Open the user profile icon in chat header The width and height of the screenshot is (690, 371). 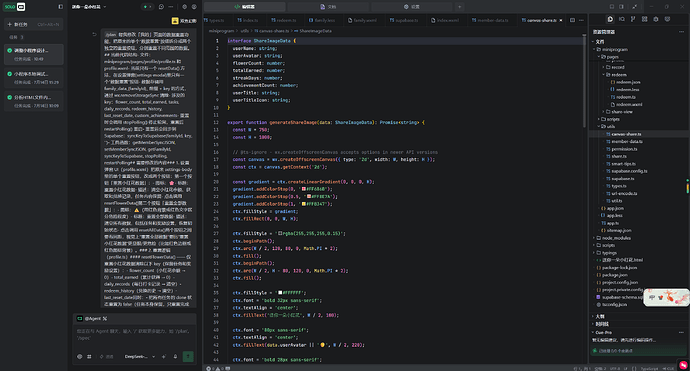click(x=194, y=7)
